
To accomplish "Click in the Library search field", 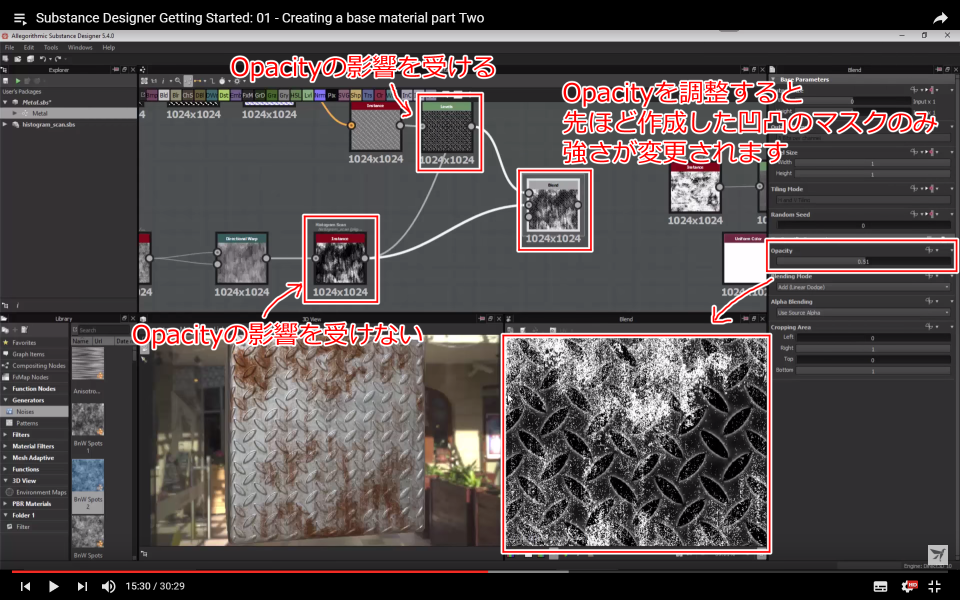I will pyautogui.click(x=104, y=330).
